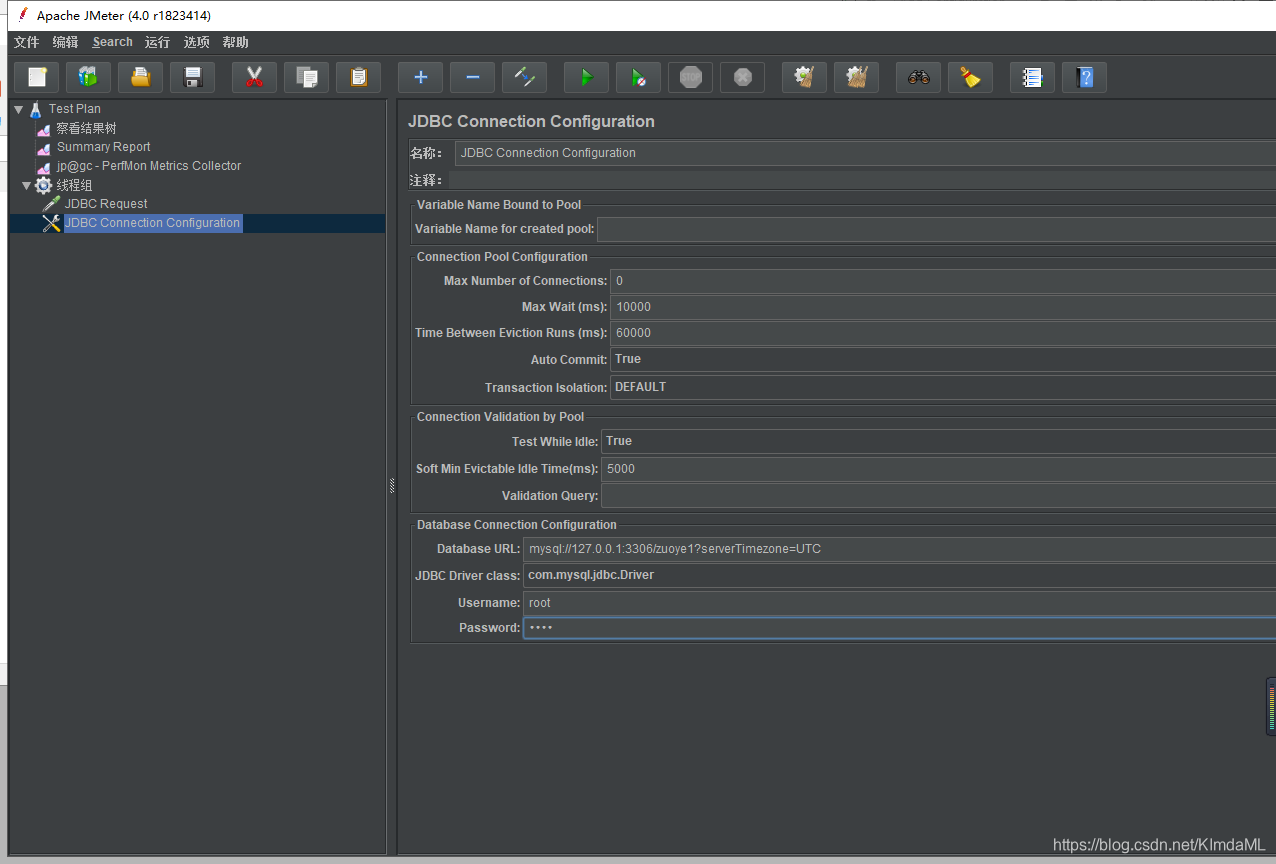Collapse all nodes with the minus icon
1276x864 pixels.
[472, 77]
